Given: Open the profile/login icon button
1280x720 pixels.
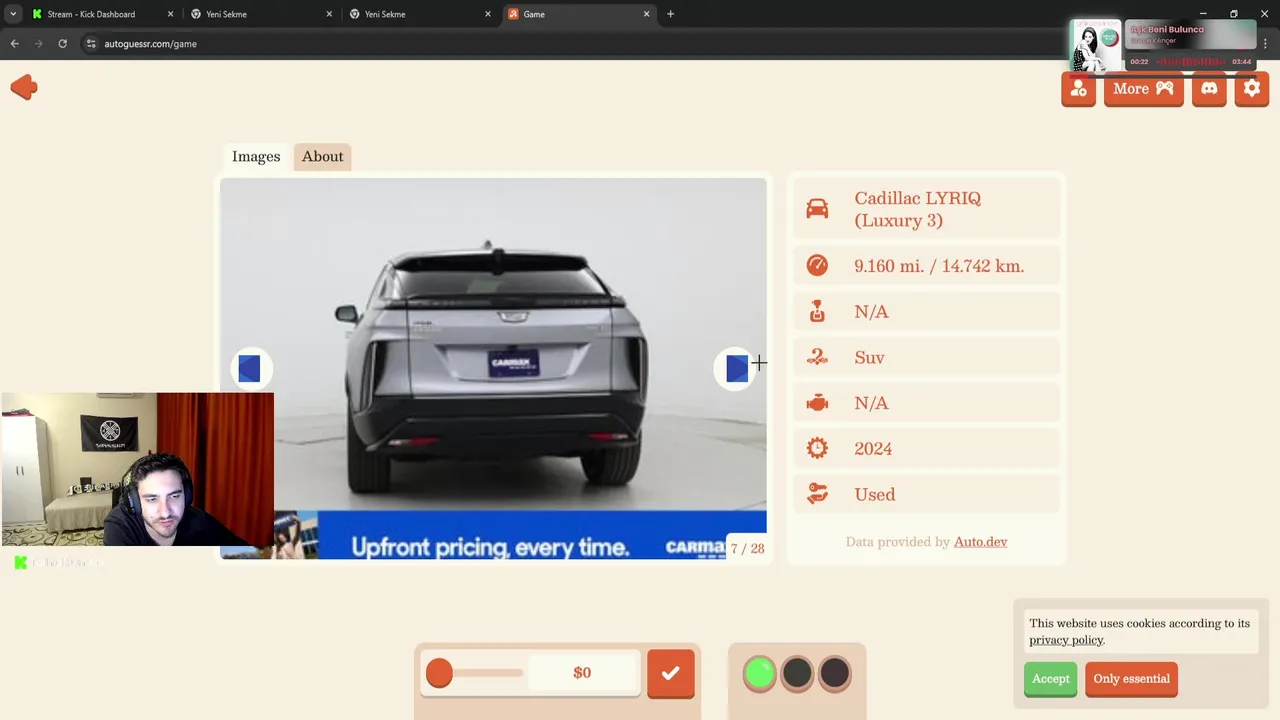Looking at the screenshot, I should coord(1078,89).
